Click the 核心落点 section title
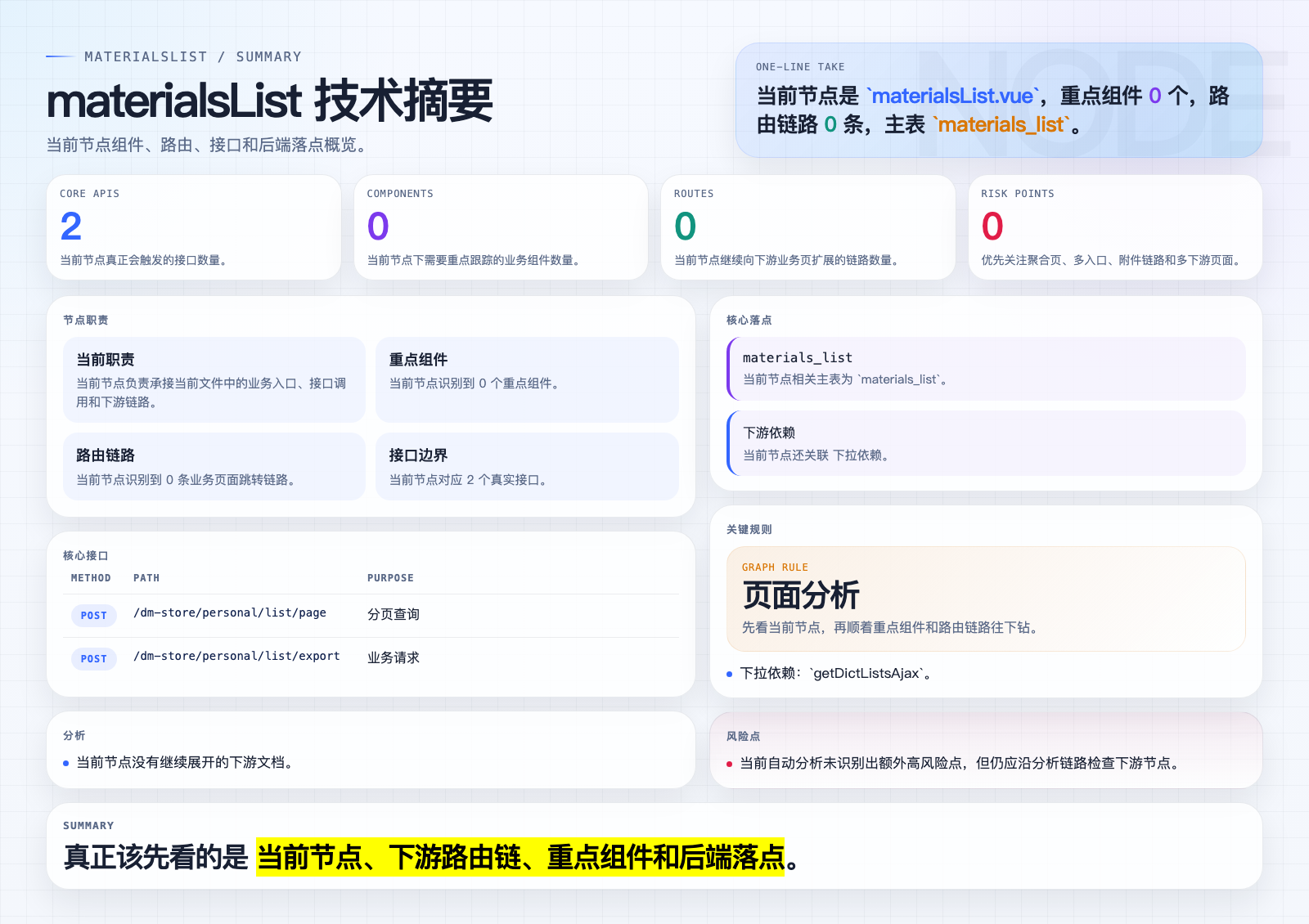The height and width of the screenshot is (924, 1309). (749, 321)
